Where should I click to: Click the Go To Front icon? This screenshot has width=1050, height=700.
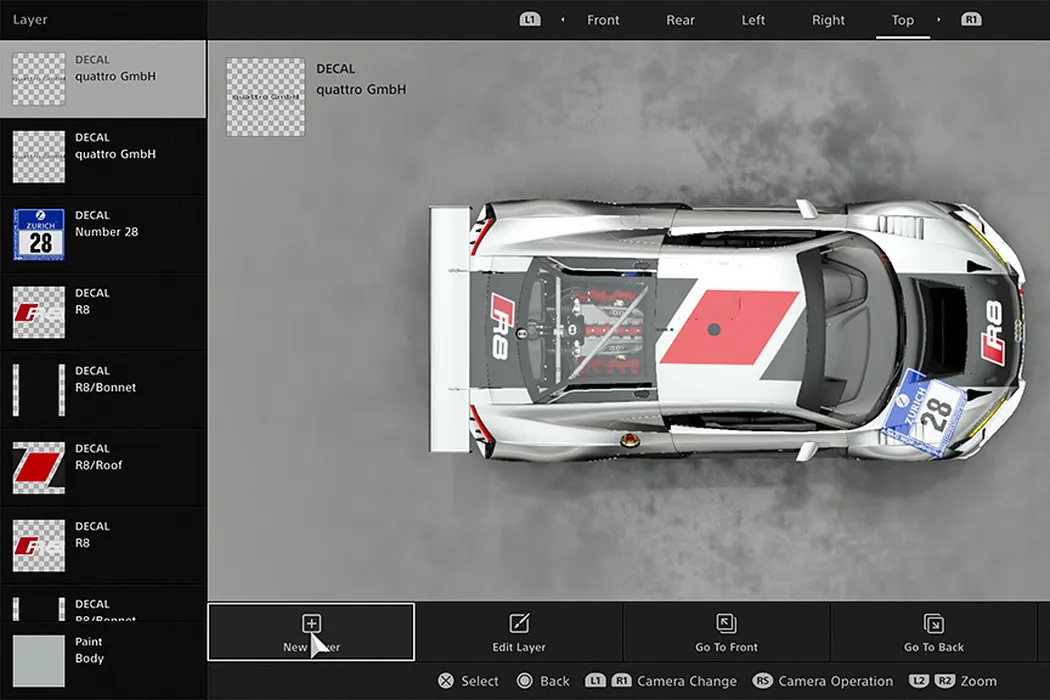727,624
